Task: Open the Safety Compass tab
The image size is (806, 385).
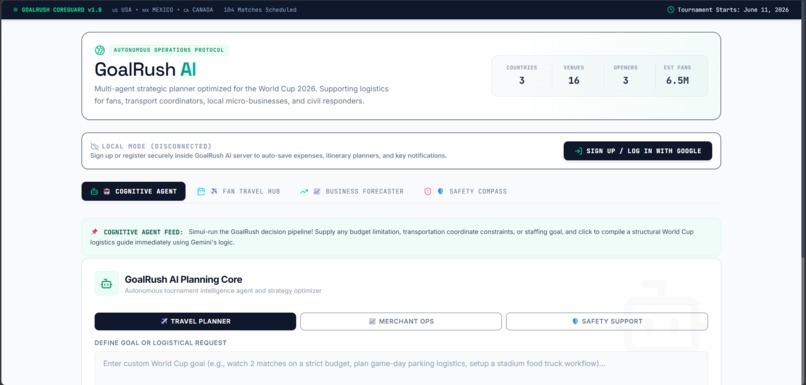Action: (466, 191)
